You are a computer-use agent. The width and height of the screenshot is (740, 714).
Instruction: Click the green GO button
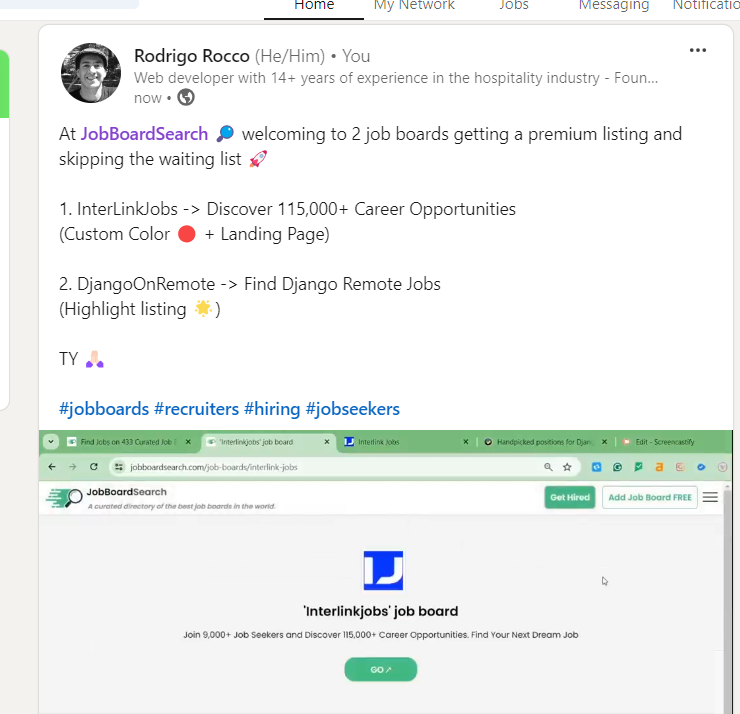pos(380,669)
